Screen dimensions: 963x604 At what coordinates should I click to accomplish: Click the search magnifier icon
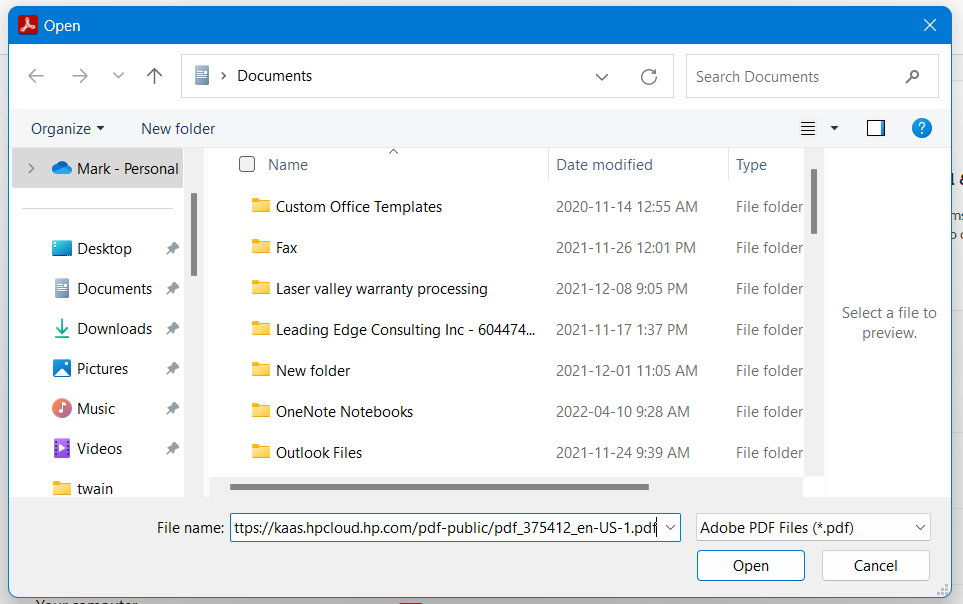point(911,76)
